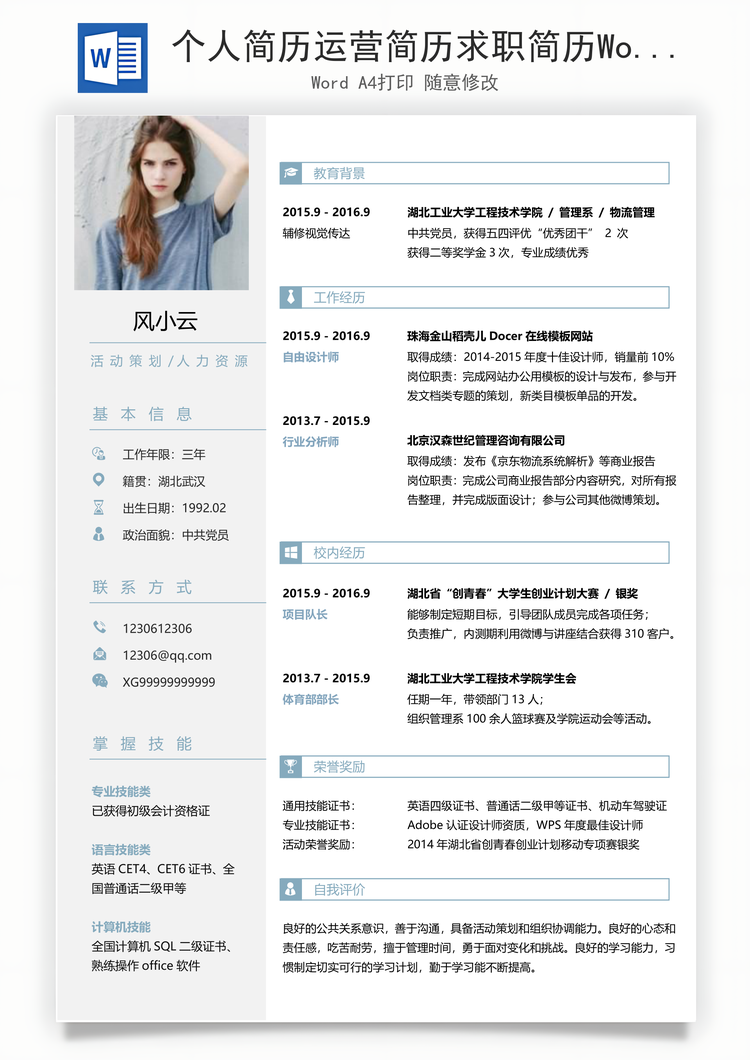Click the 行业分析师 job title
Image resolution: width=750 pixels, height=1060 pixels.
(310, 441)
